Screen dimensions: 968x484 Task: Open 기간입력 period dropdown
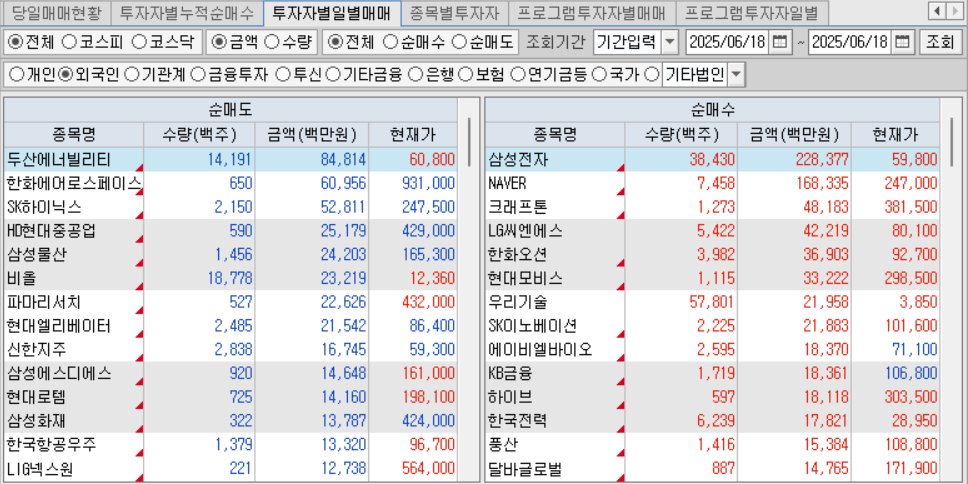pos(670,42)
